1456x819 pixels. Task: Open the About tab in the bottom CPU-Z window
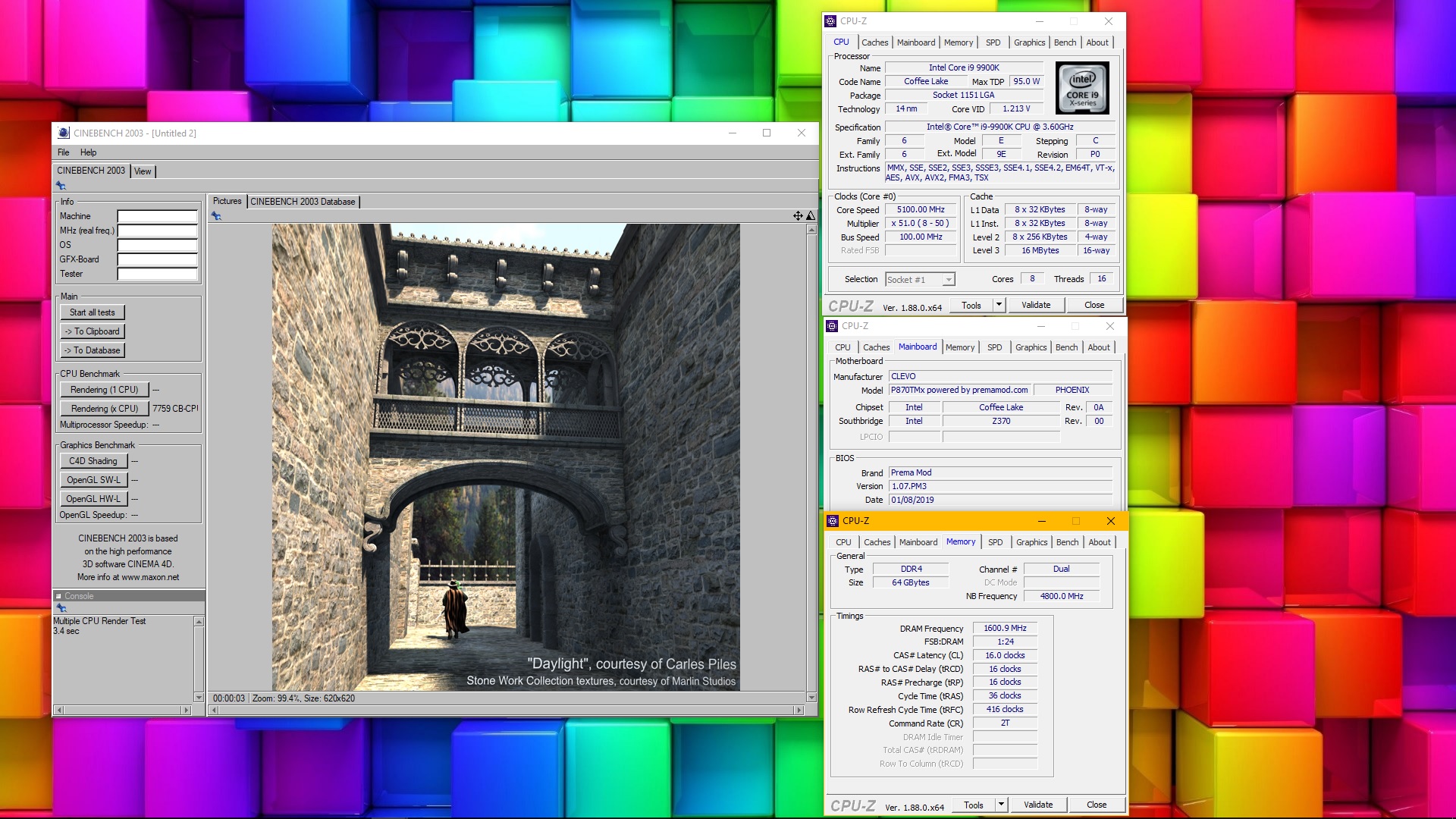pyautogui.click(x=1100, y=542)
